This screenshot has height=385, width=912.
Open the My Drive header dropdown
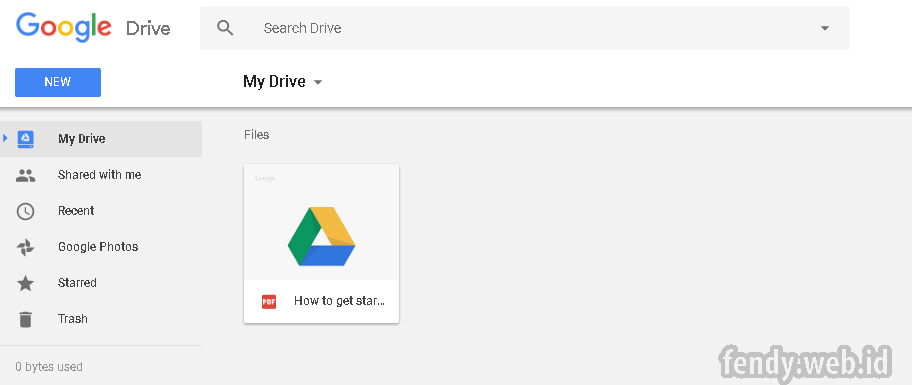(283, 81)
